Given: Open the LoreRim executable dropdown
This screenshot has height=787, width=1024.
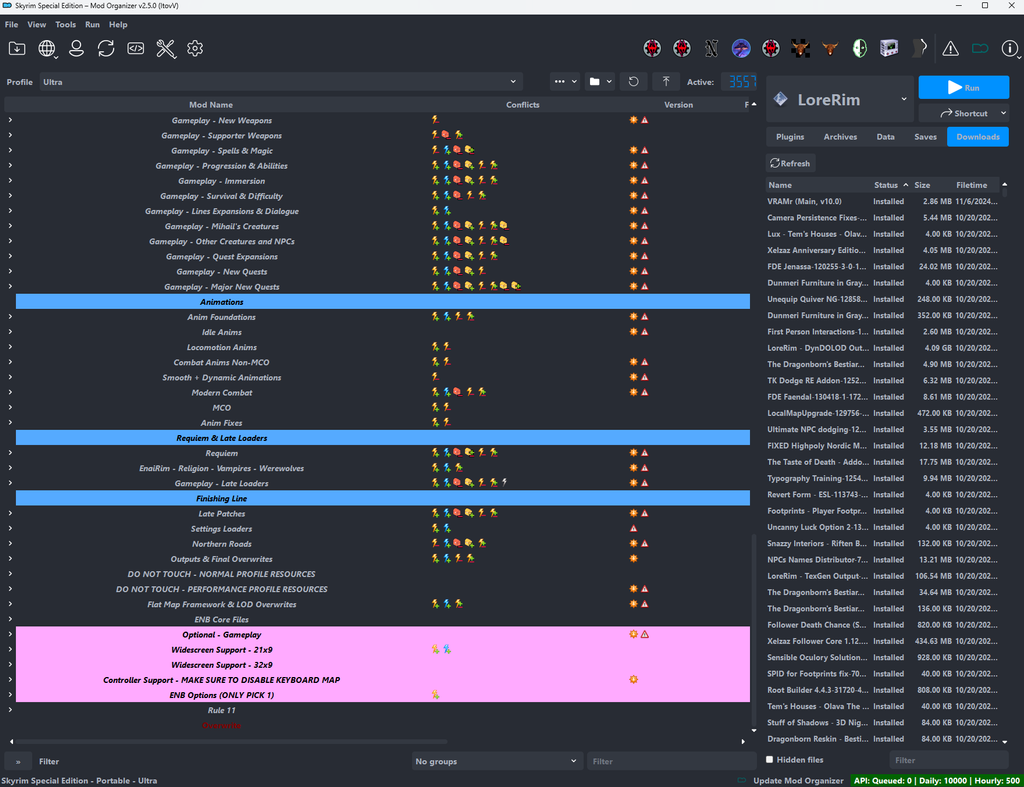Looking at the screenshot, I should (x=840, y=100).
